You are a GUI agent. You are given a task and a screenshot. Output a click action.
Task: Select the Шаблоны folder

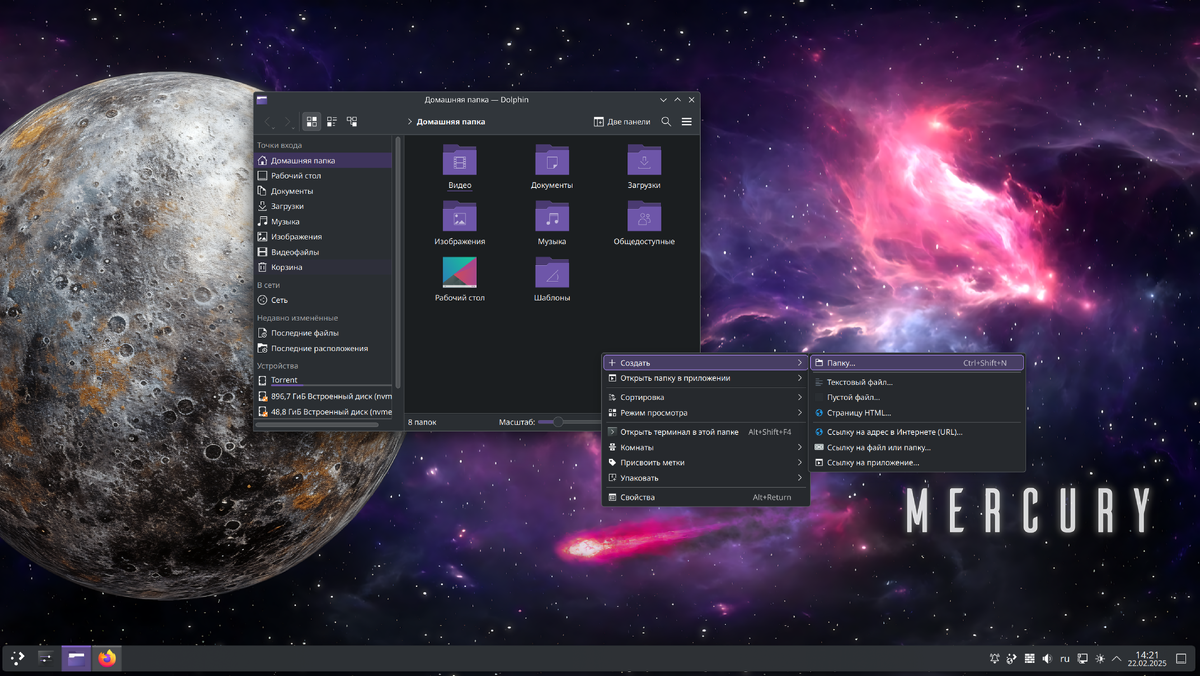pos(552,279)
